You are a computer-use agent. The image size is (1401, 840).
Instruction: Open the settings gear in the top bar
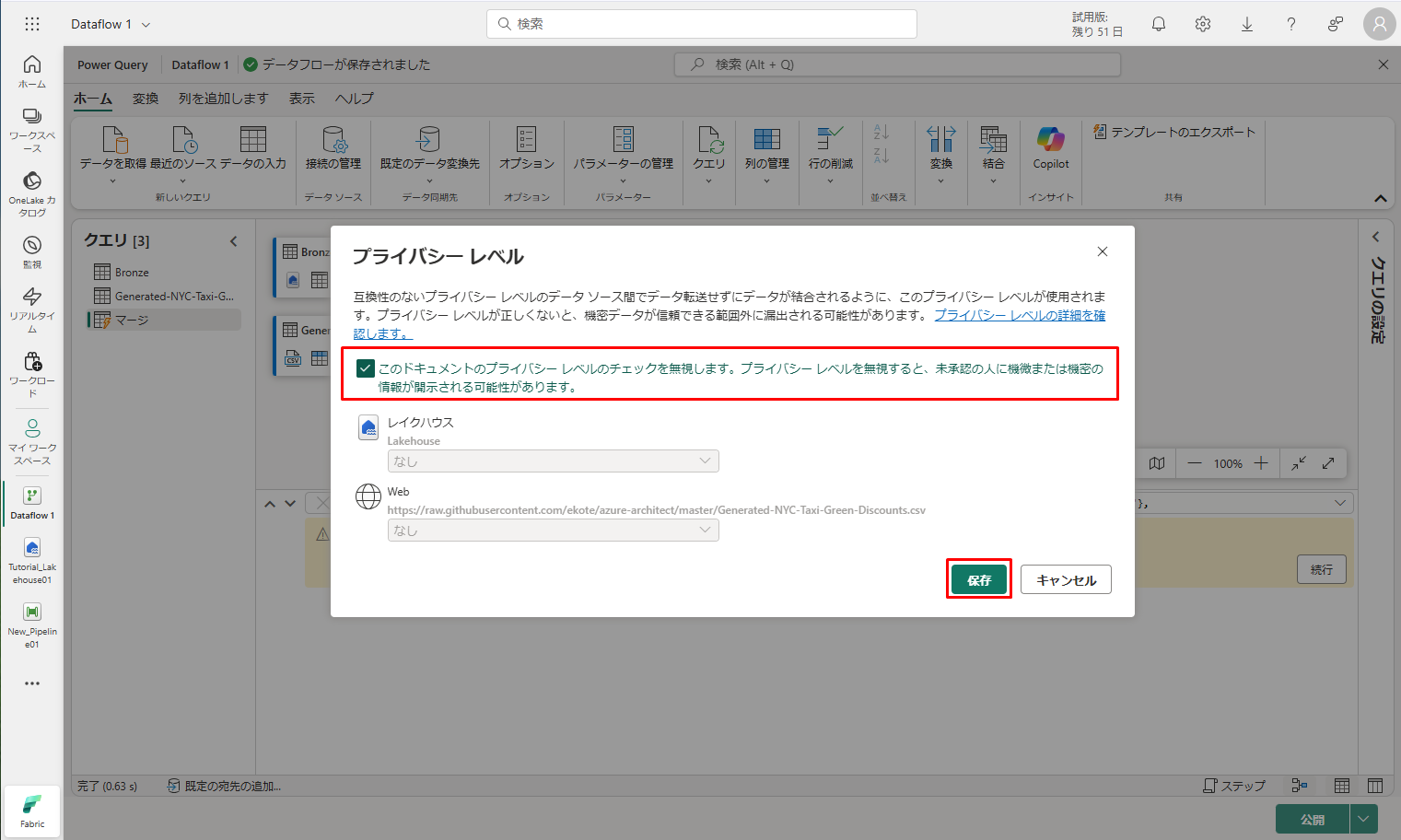click(x=1203, y=25)
